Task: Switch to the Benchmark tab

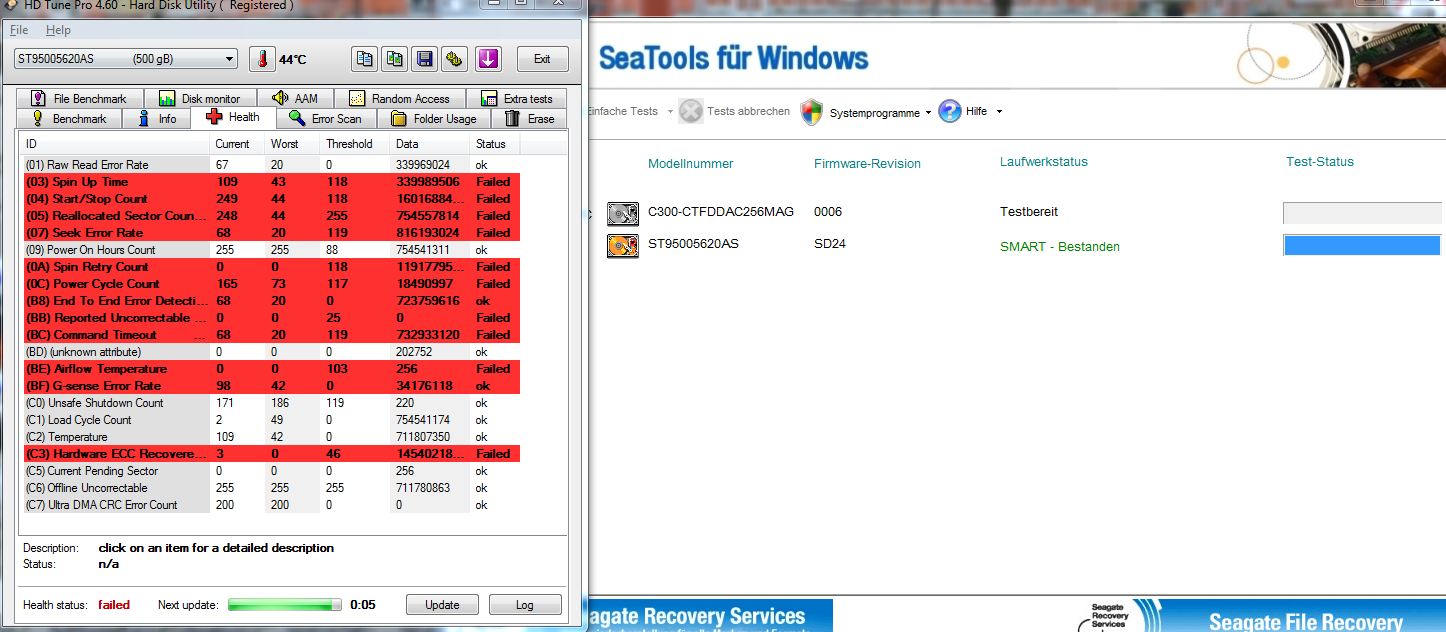Action: click(x=69, y=118)
